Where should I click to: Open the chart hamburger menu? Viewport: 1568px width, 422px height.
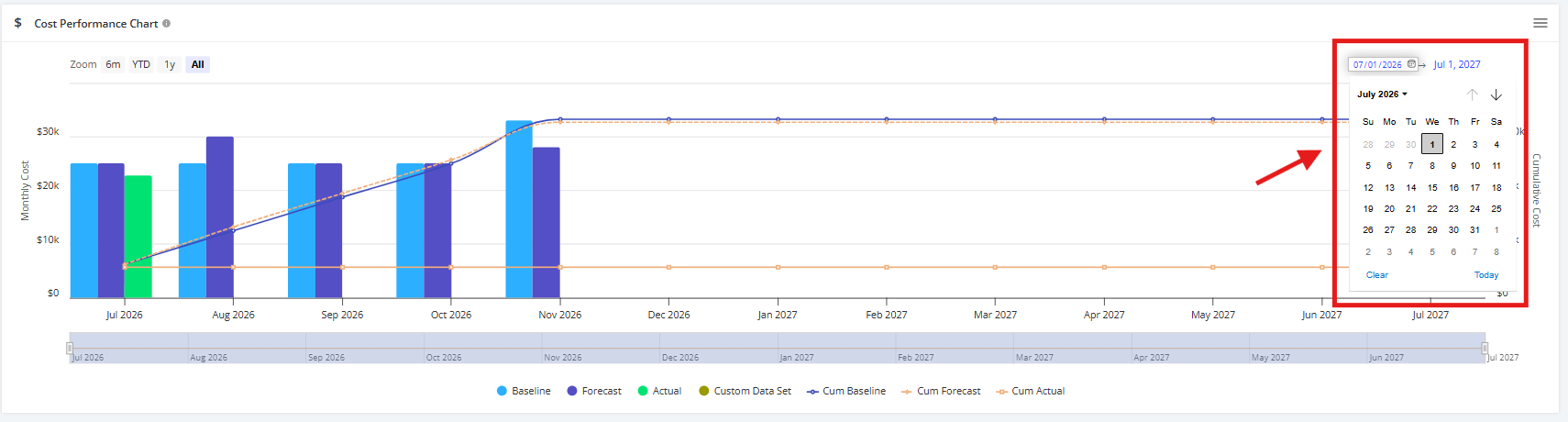pos(1540,23)
